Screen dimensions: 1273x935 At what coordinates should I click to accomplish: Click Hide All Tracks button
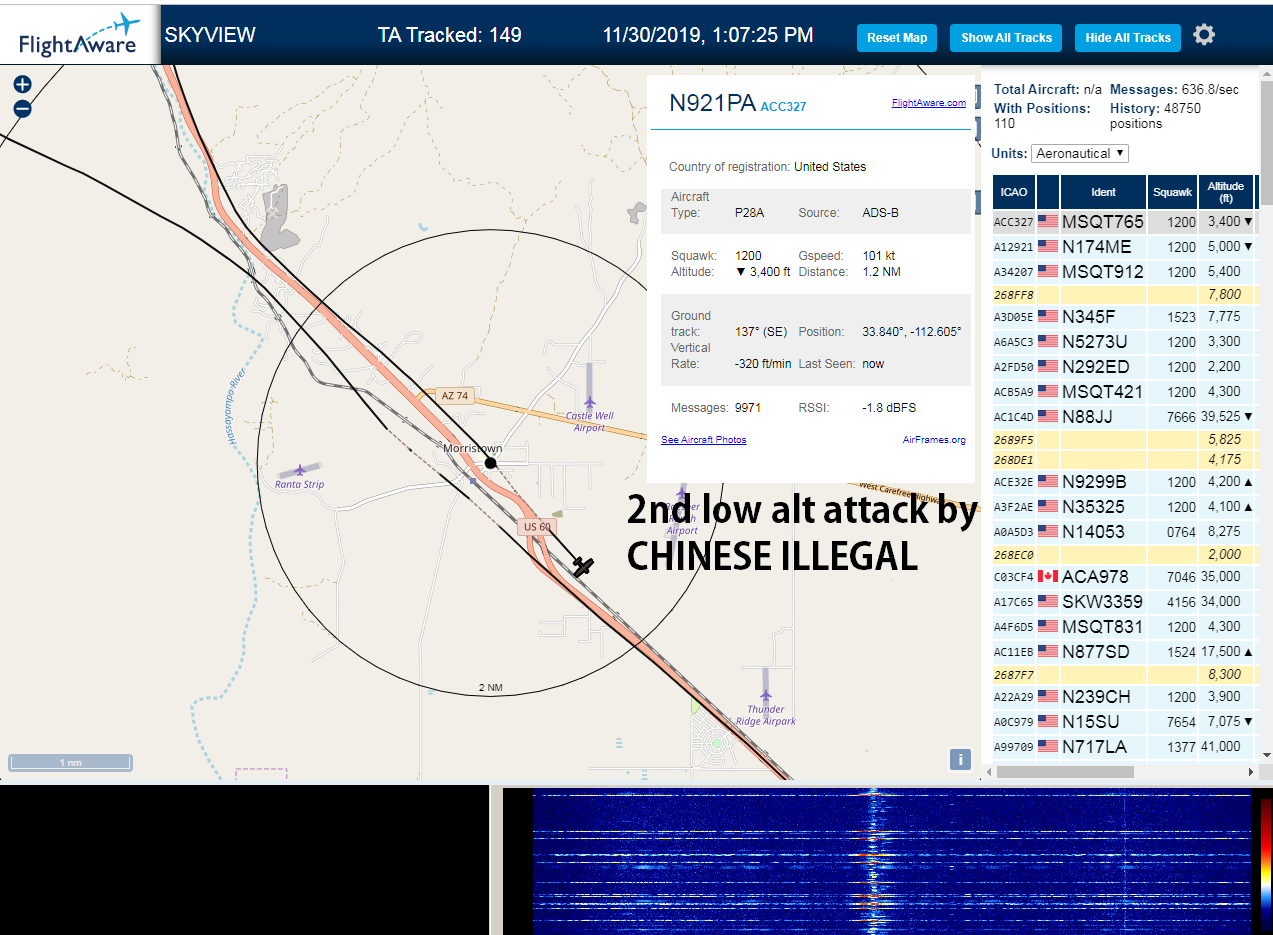click(x=1127, y=38)
